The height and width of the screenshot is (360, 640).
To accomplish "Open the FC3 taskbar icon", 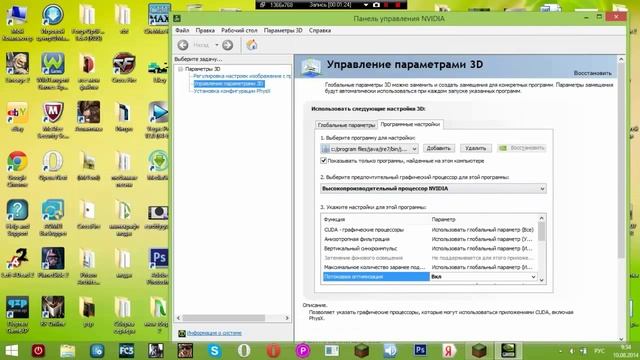I will 127,351.
